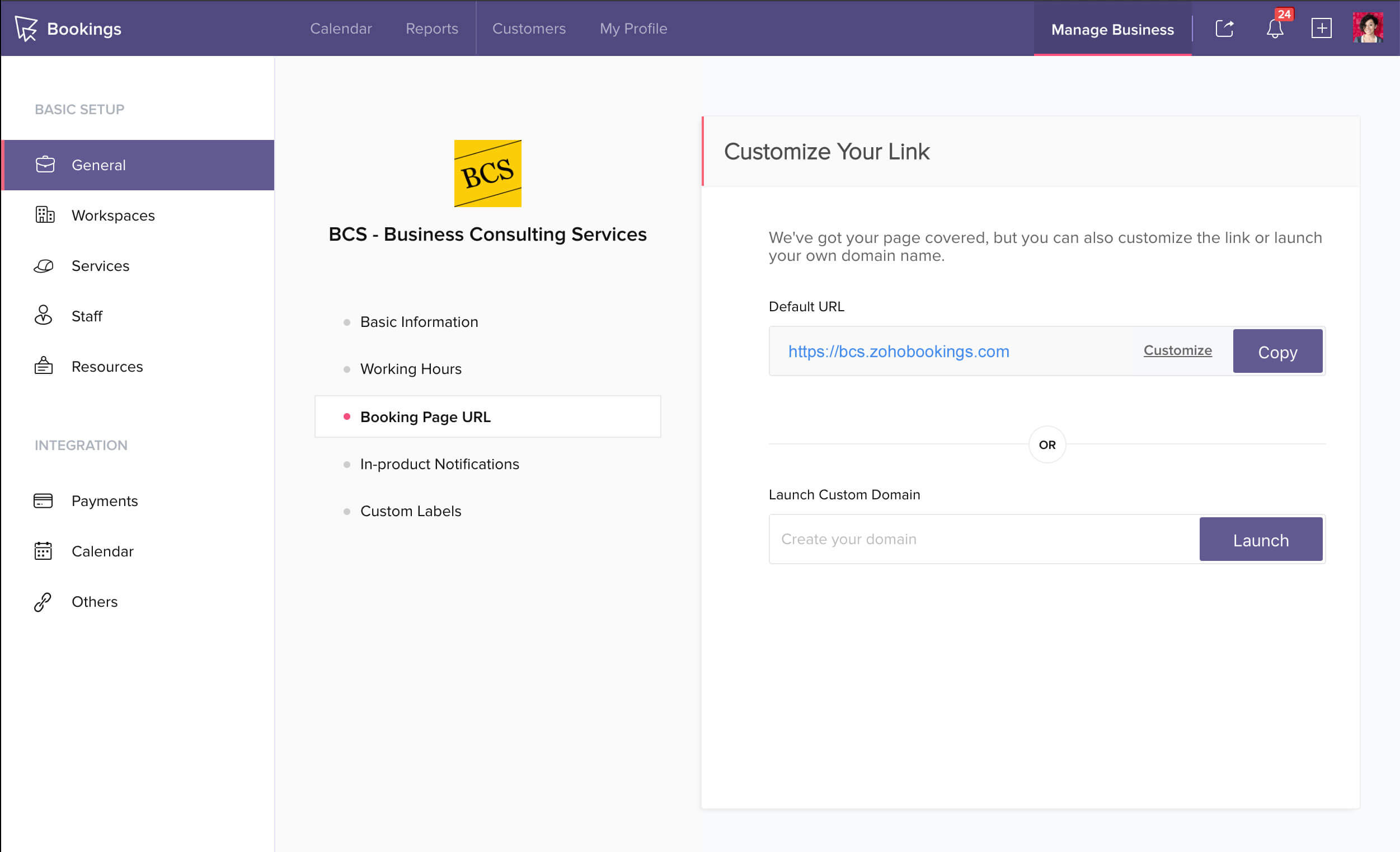Switch to the Reports tab

431,29
